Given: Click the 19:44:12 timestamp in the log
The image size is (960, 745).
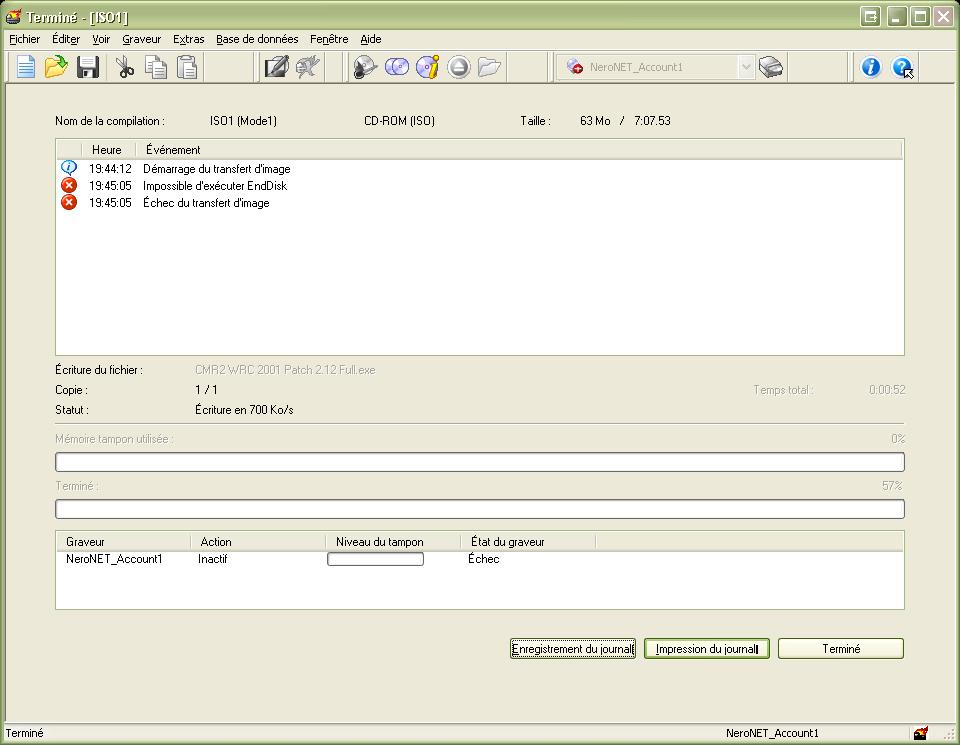Looking at the screenshot, I should coord(110,169).
